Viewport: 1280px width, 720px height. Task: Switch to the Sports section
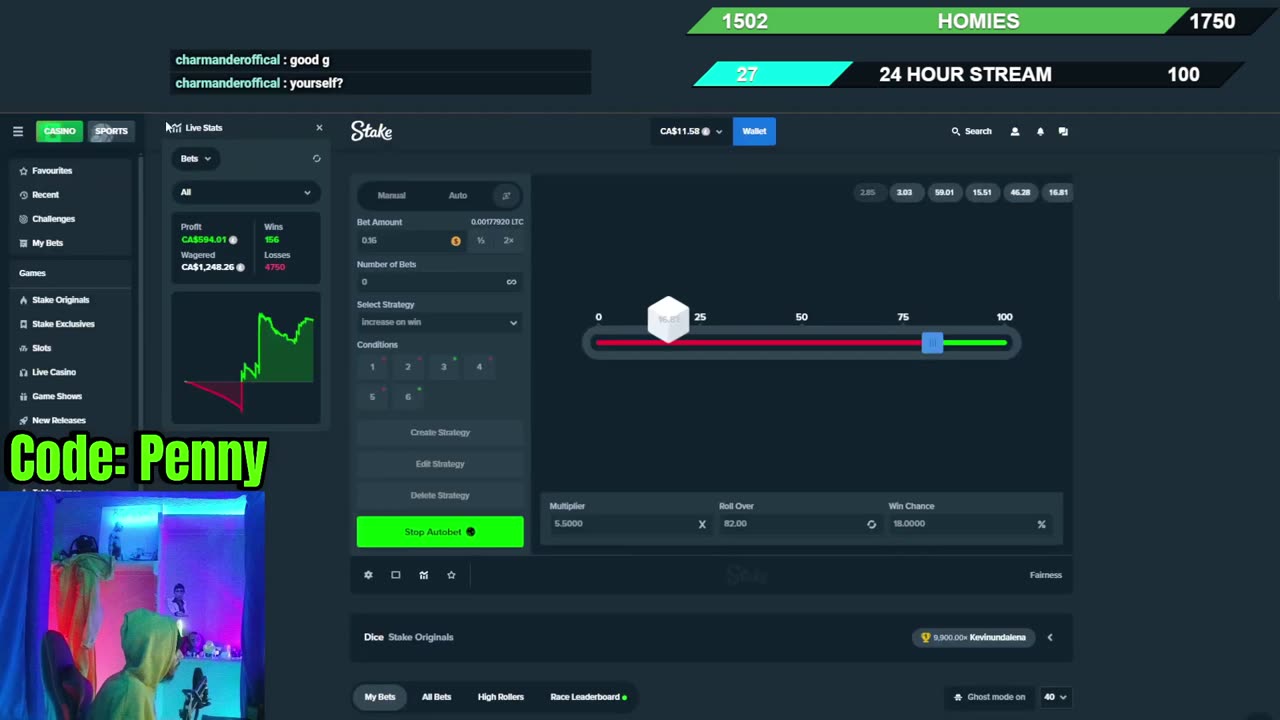110,131
